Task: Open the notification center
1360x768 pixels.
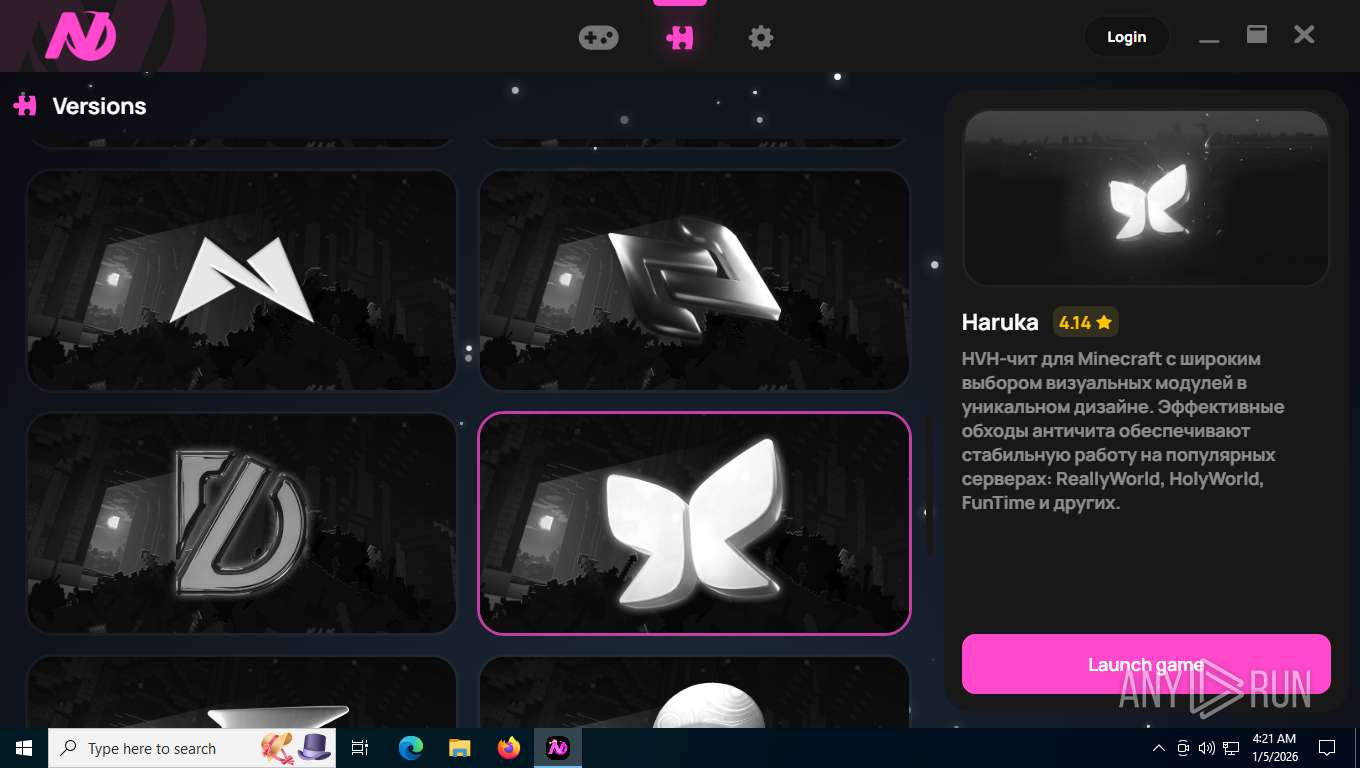Action: (1327, 748)
